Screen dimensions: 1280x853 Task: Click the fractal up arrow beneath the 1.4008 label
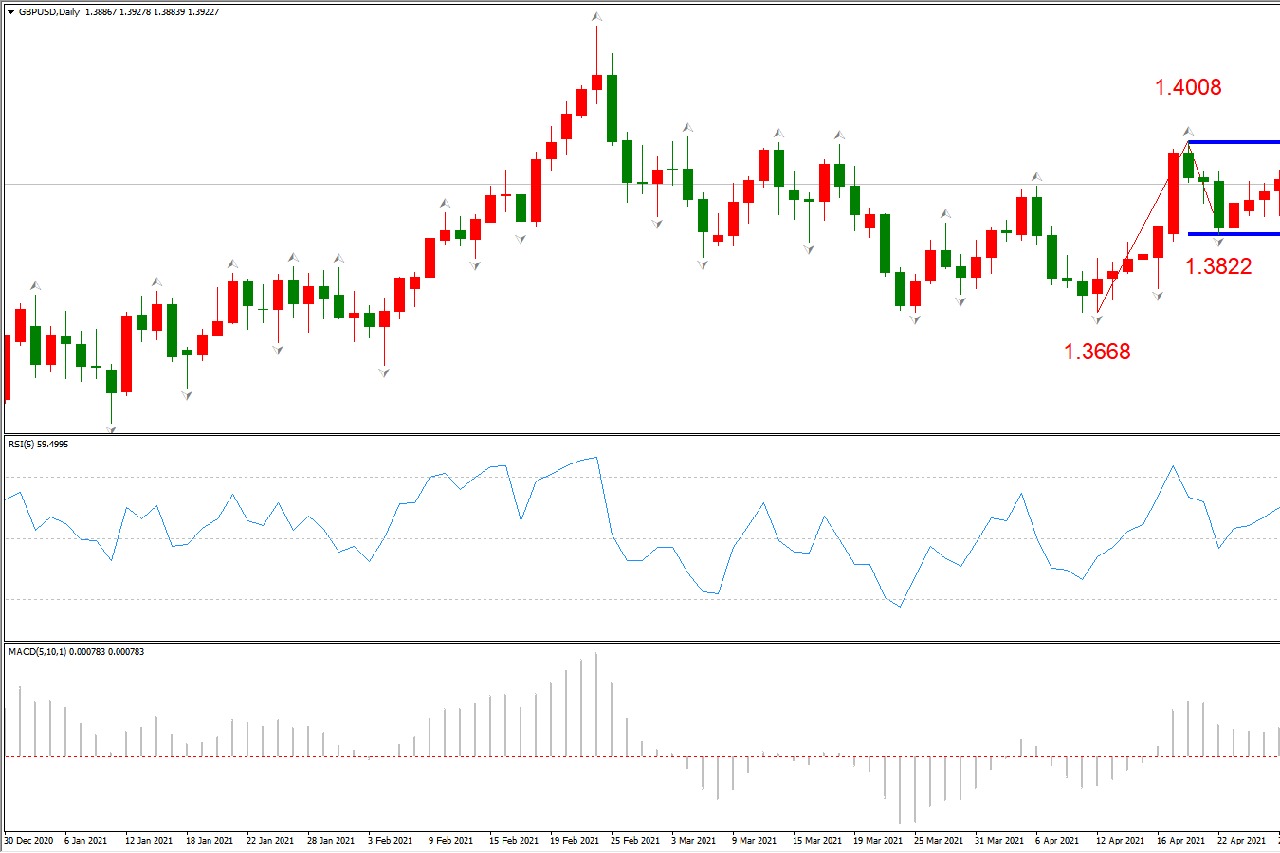tap(1188, 131)
